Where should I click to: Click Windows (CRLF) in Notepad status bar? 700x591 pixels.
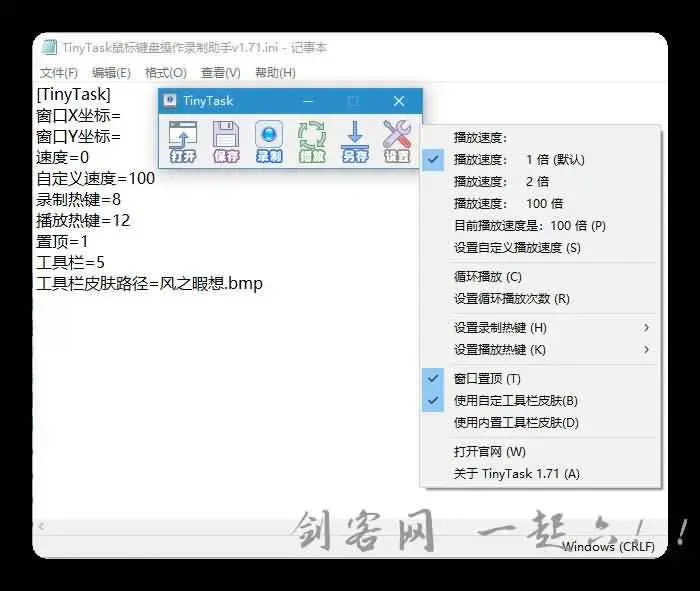[x=608, y=546]
